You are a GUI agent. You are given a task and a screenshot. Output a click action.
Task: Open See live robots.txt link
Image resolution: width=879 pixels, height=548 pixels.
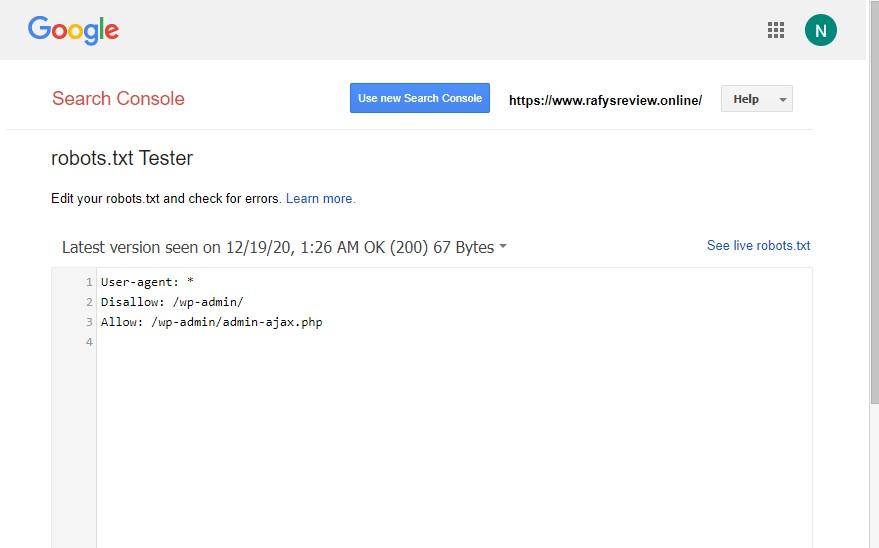758,245
